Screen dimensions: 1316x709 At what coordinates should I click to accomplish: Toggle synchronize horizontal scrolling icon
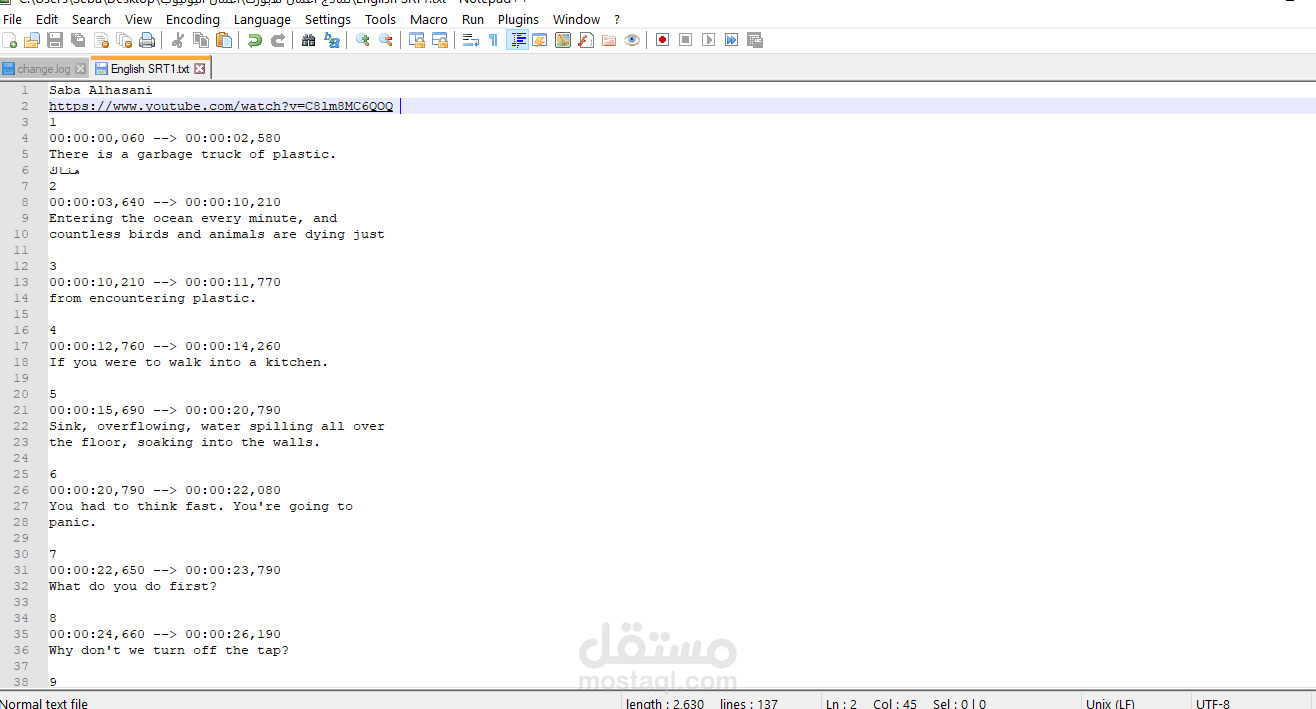(440, 40)
